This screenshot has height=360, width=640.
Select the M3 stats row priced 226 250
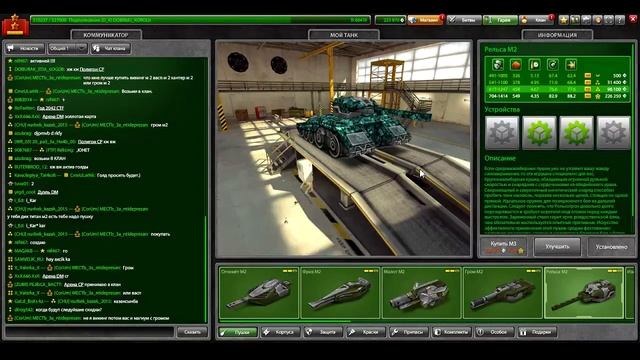click(557, 96)
